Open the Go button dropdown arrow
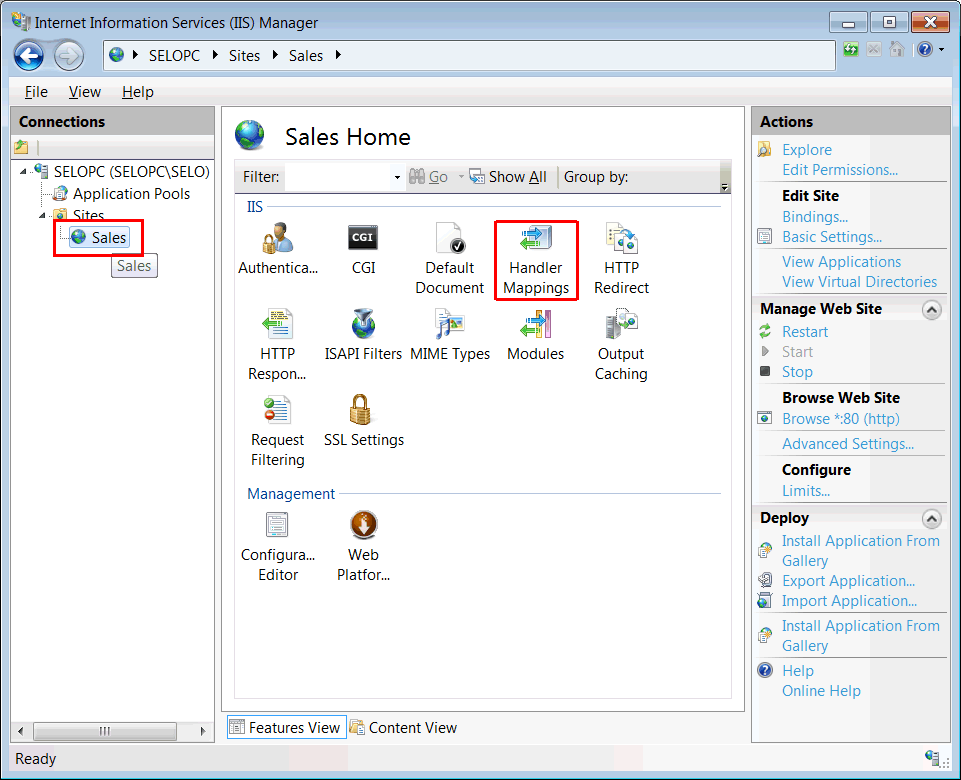The height and width of the screenshot is (780, 961). (461, 176)
